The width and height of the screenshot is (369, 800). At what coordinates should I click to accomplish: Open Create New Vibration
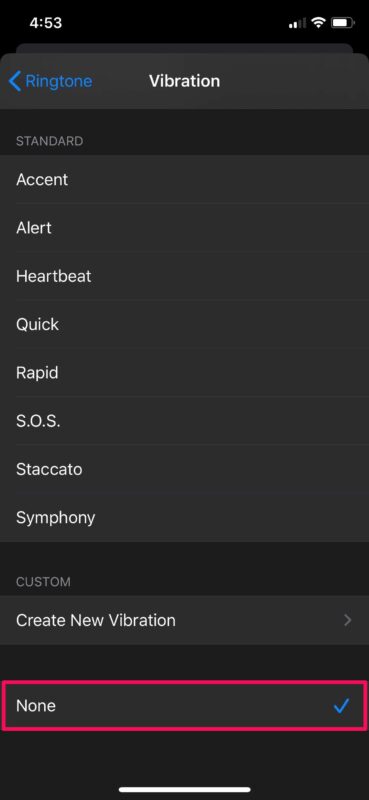[184, 620]
